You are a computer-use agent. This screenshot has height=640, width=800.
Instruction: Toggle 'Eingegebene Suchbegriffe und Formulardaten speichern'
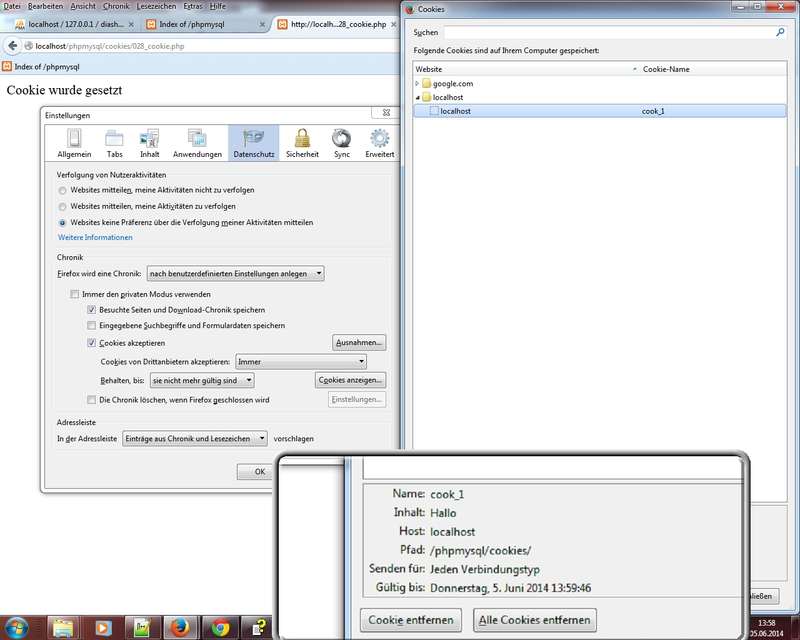(x=91, y=325)
